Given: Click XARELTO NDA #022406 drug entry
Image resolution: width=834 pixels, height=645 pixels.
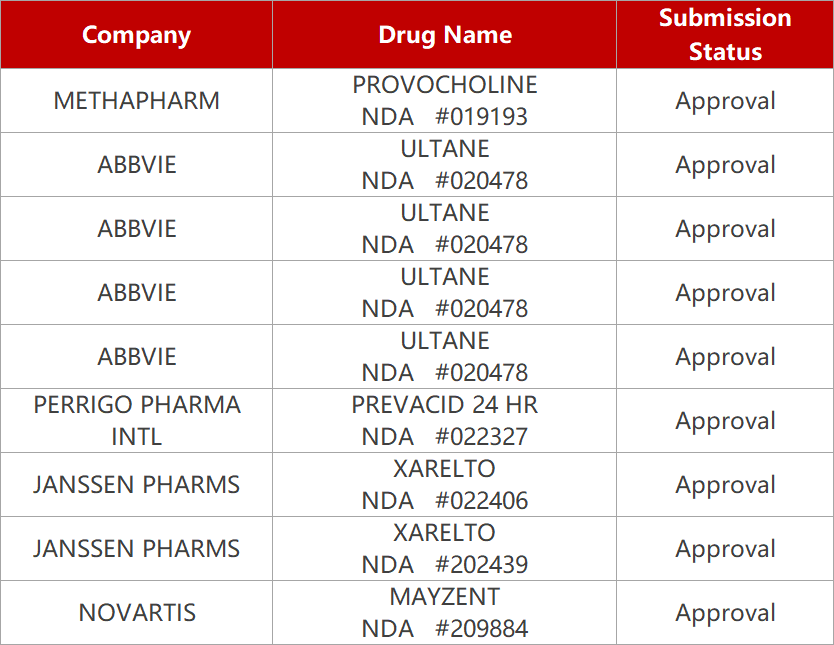Looking at the screenshot, I should coord(445,484).
